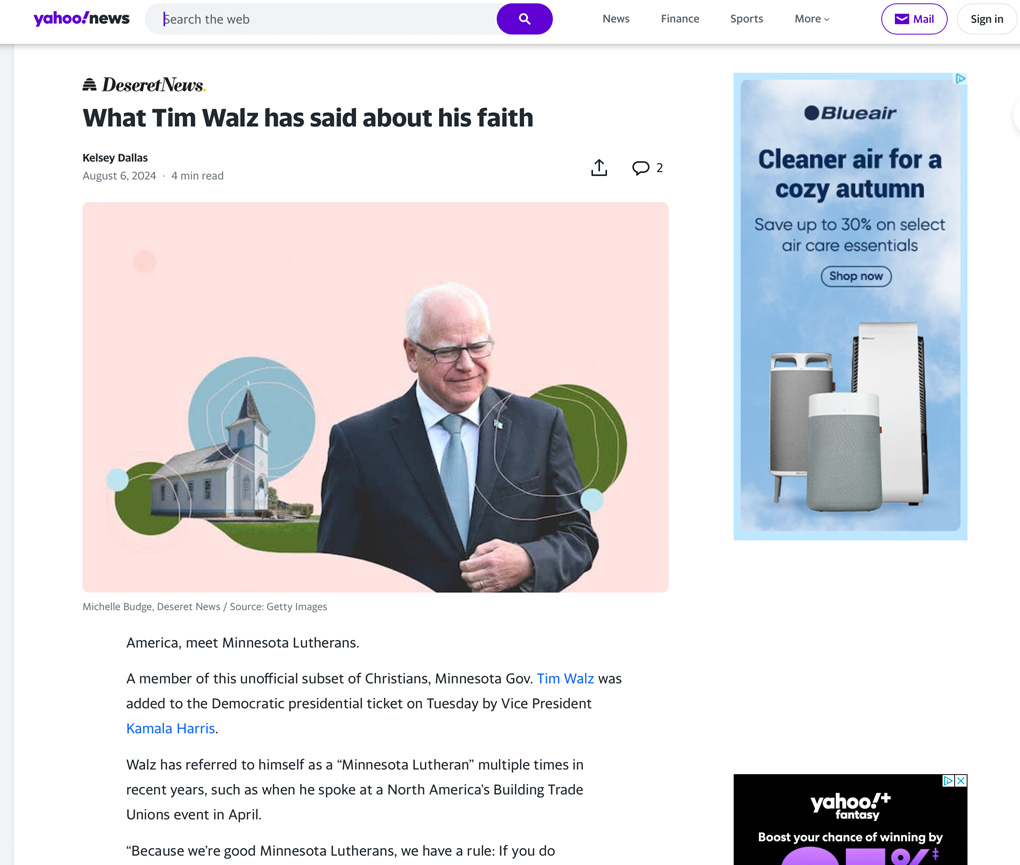The height and width of the screenshot is (865, 1020).
Task: Open the article share icon
Action: click(x=599, y=168)
